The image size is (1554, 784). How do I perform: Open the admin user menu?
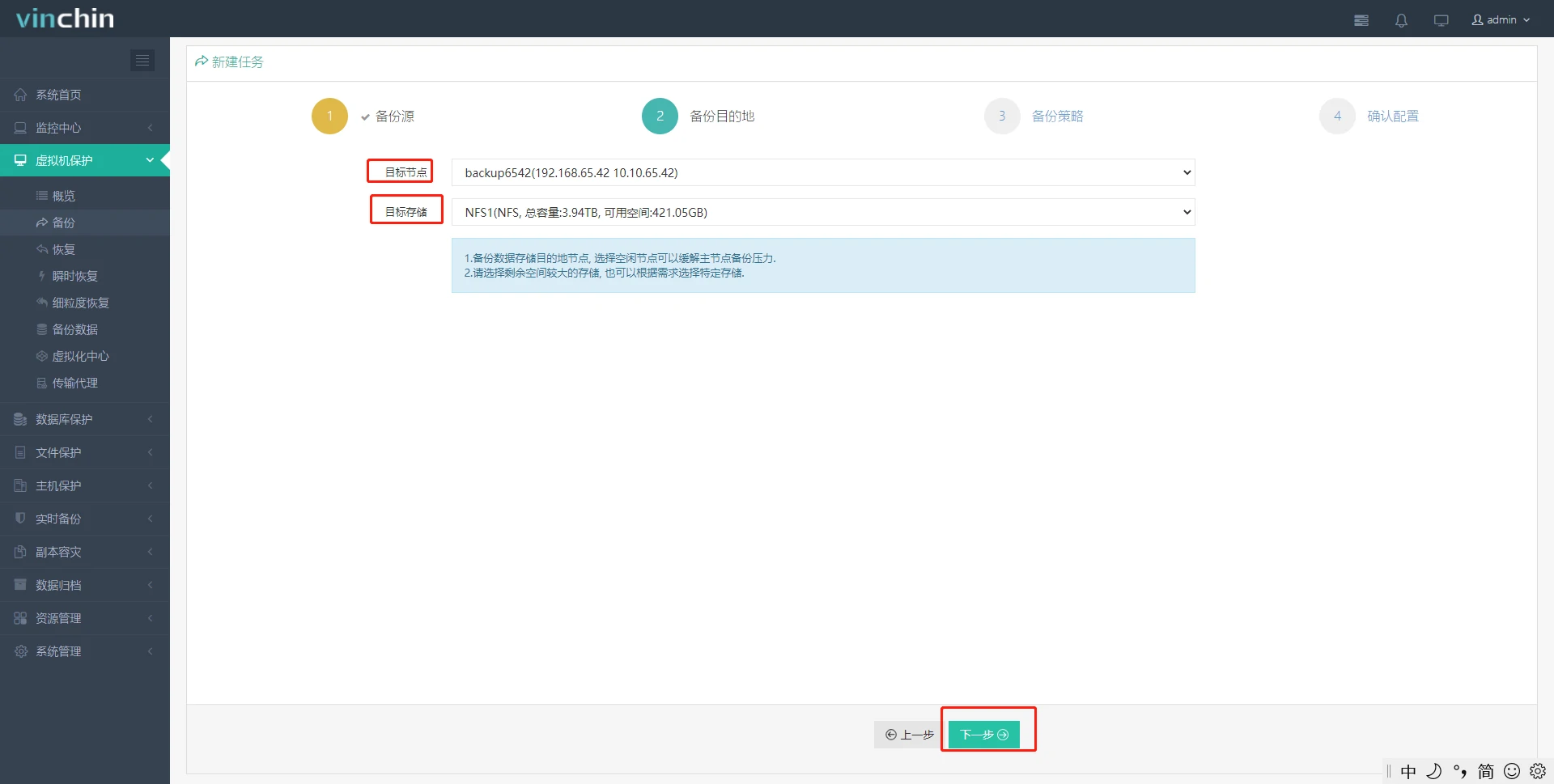[1501, 19]
